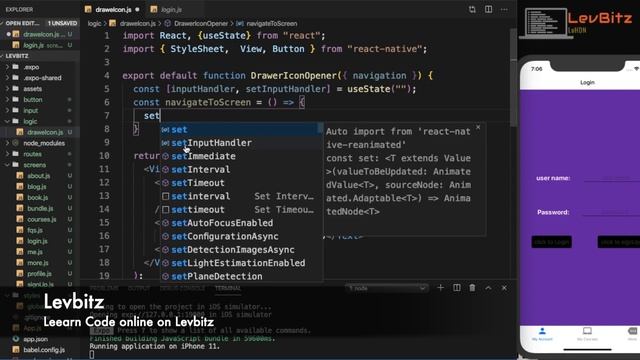
Task: Choose setLightEstimationEnabled suggestion
Action: coord(241,263)
